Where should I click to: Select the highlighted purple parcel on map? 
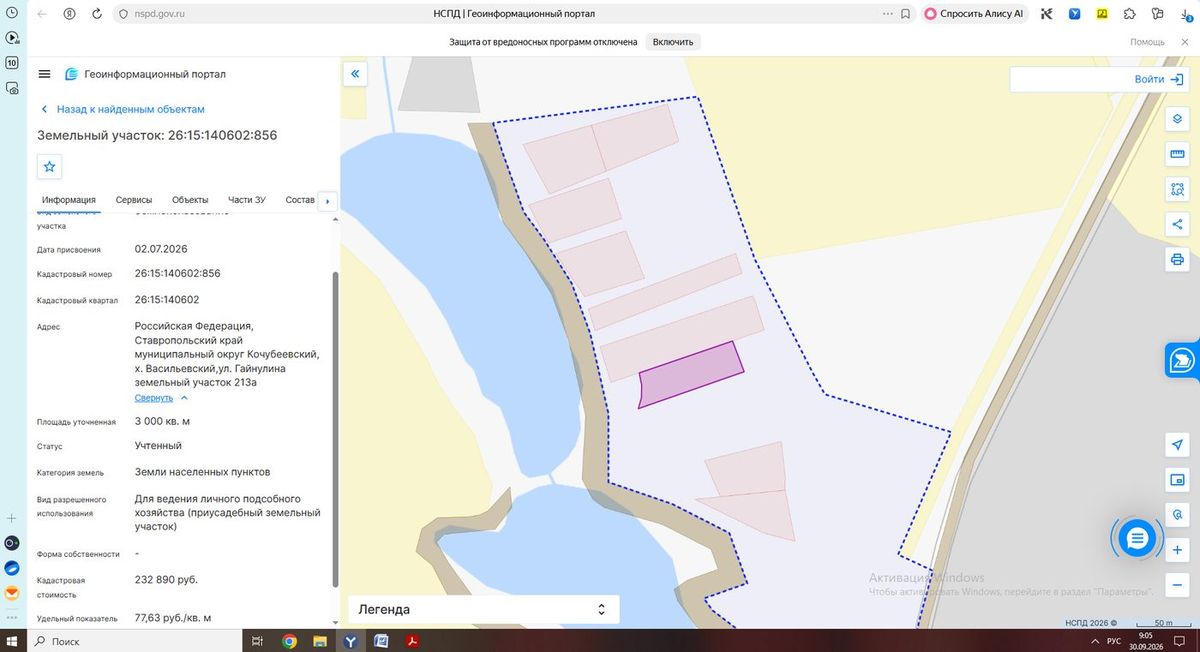click(x=690, y=374)
